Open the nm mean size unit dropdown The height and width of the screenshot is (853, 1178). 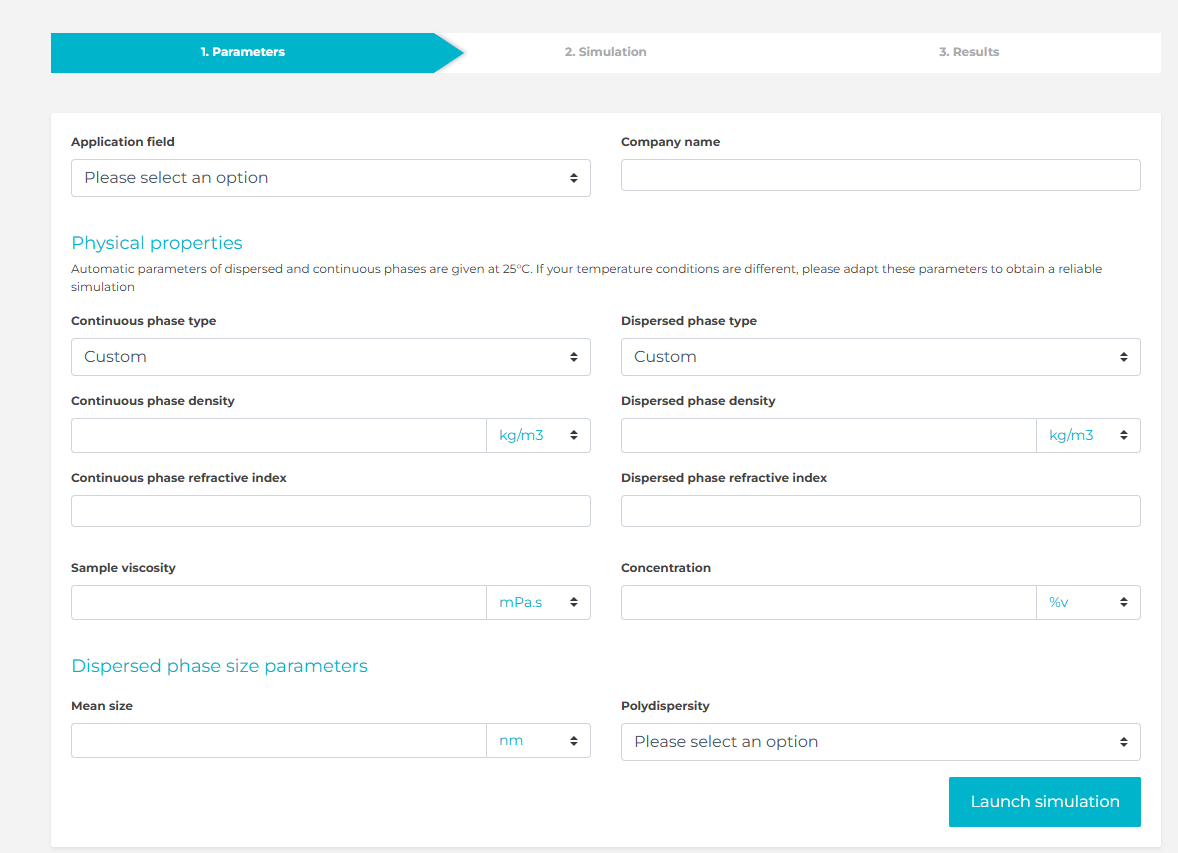pyautogui.click(x=538, y=741)
